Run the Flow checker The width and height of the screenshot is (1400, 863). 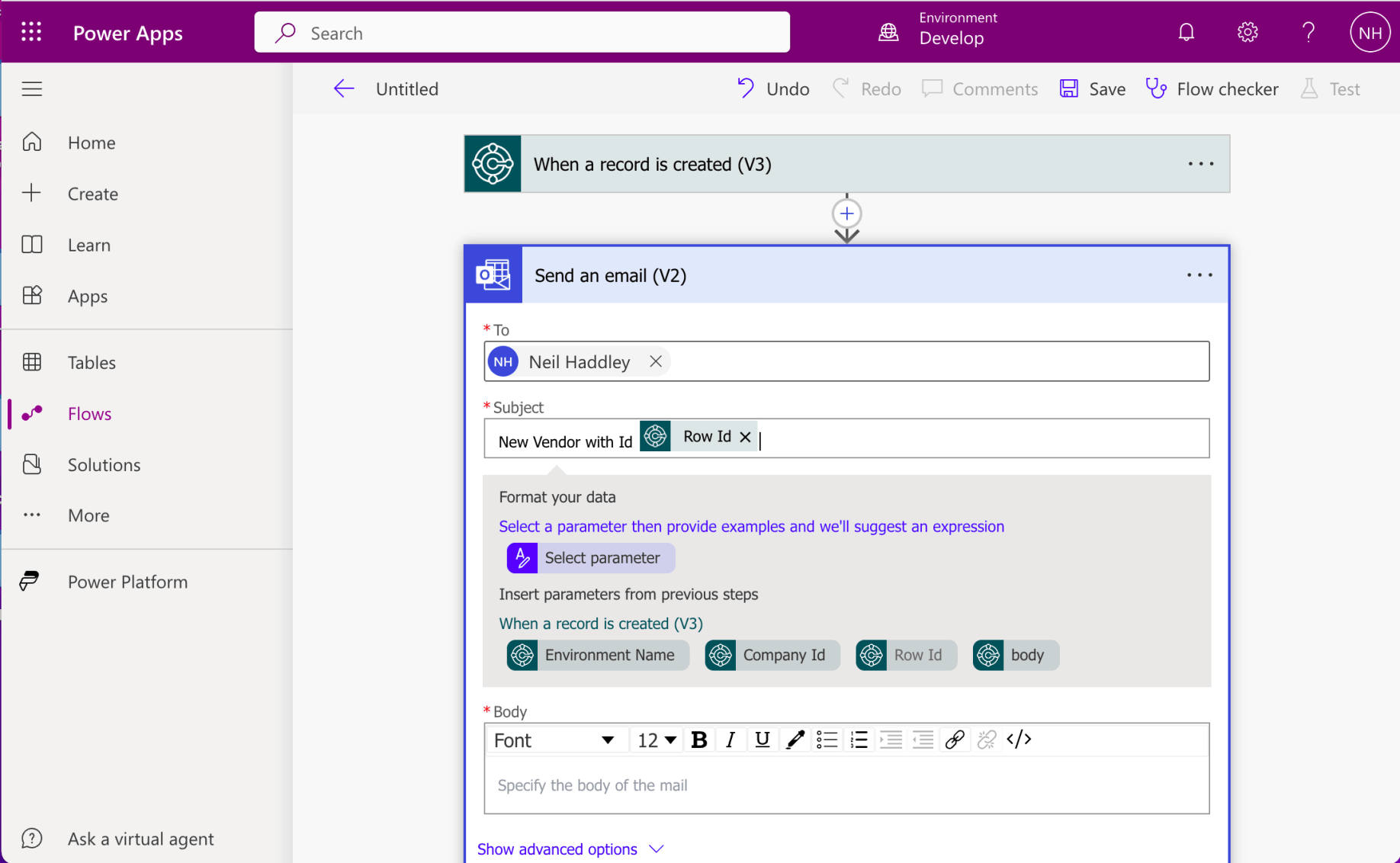coord(1212,89)
